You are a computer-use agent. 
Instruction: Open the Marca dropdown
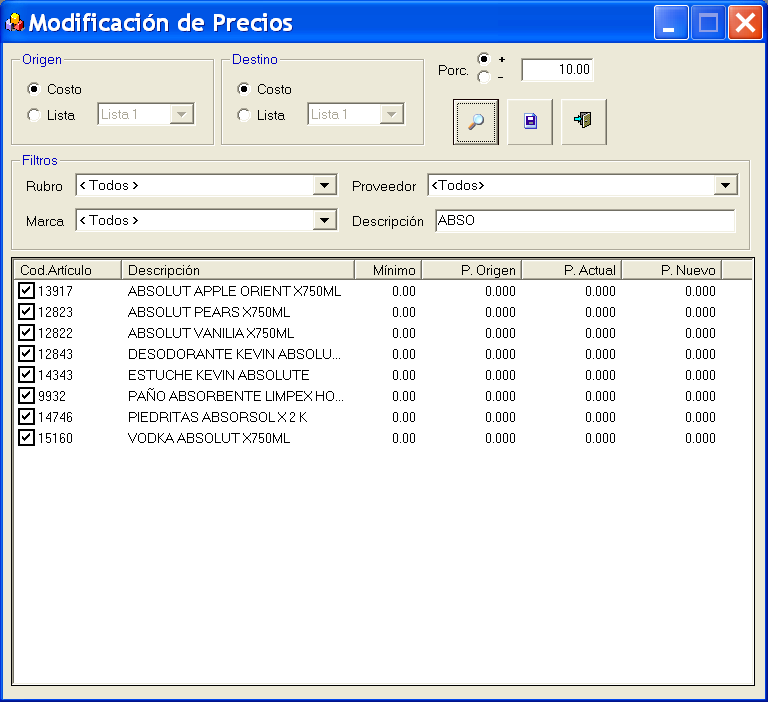[x=324, y=220]
